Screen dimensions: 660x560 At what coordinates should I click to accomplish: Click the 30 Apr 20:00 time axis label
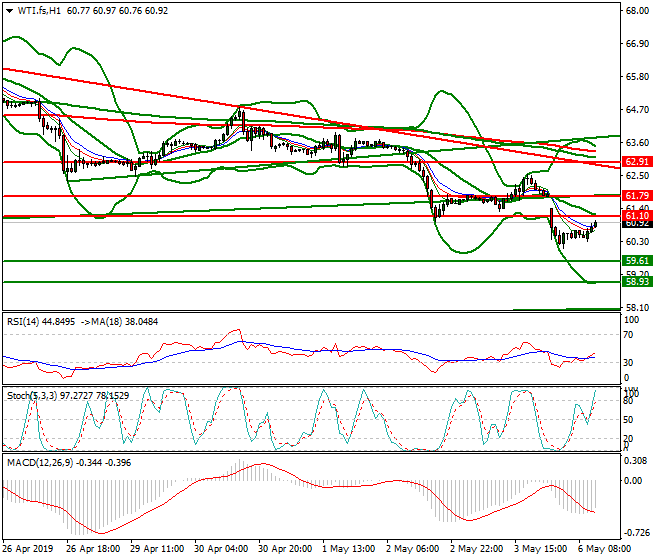(285, 549)
